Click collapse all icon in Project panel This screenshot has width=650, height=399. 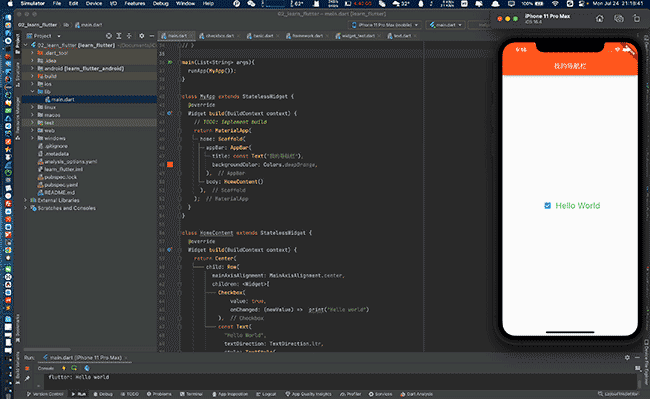(129, 36)
